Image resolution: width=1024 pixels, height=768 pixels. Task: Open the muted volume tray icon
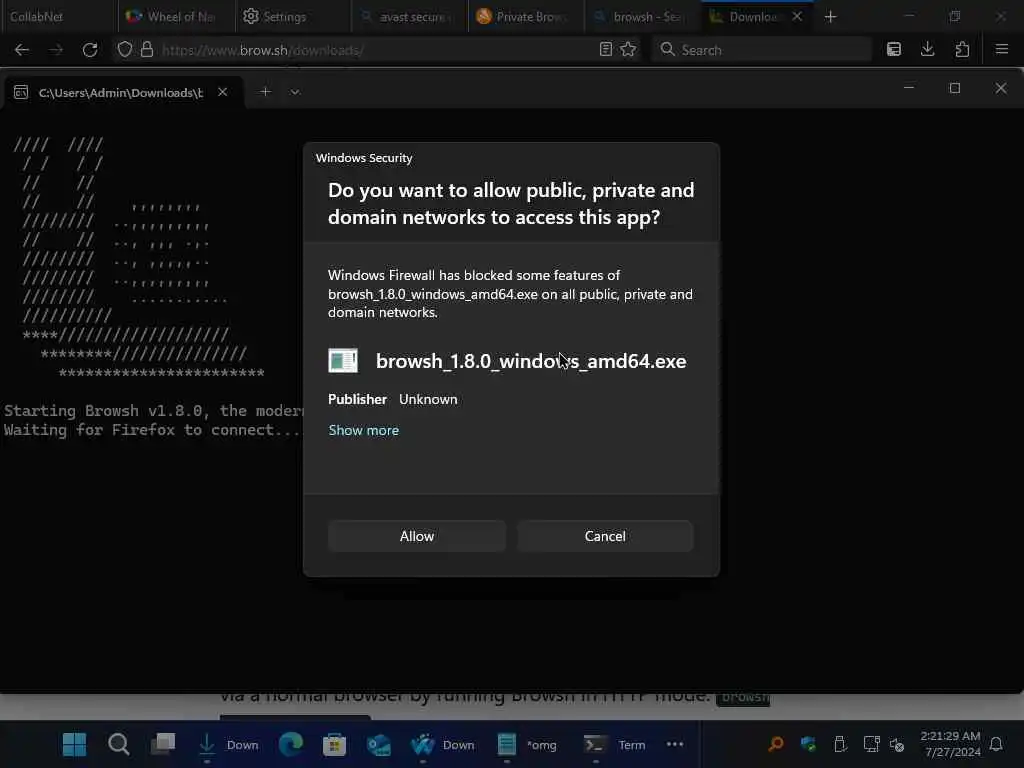click(x=897, y=744)
